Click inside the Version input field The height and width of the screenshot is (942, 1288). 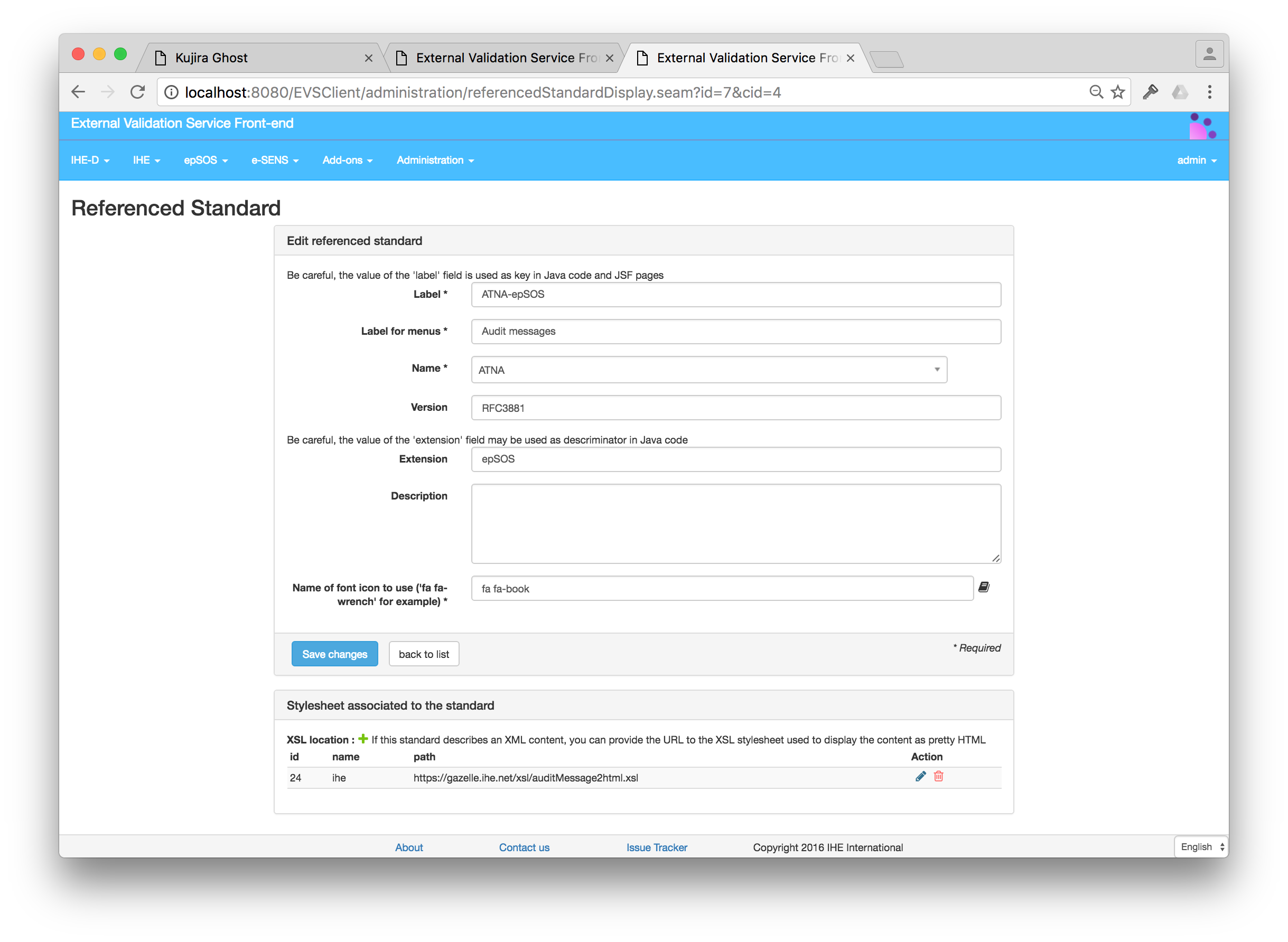pos(736,407)
